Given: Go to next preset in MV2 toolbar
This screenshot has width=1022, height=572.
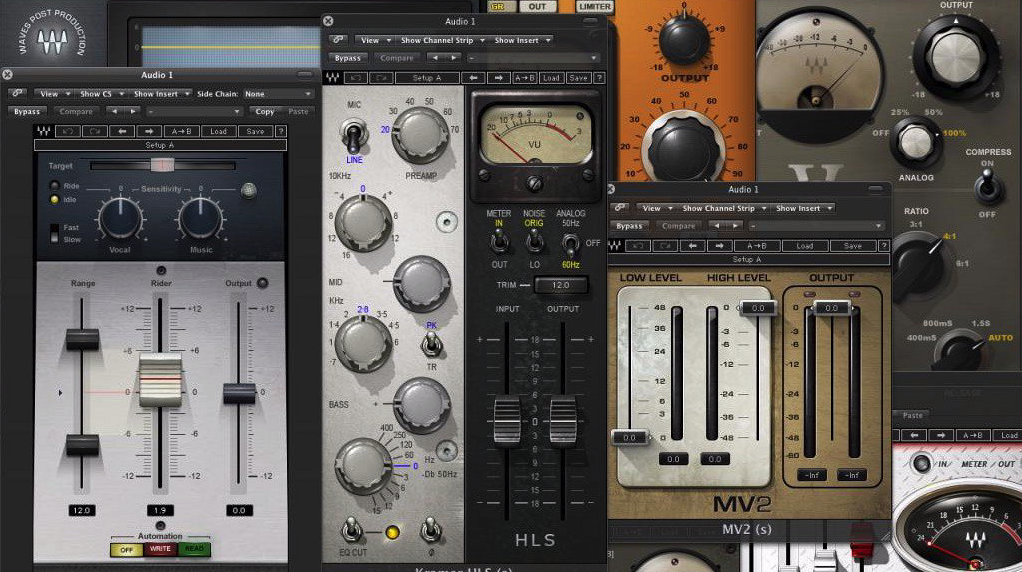Looking at the screenshot, I should coord(719,246).
